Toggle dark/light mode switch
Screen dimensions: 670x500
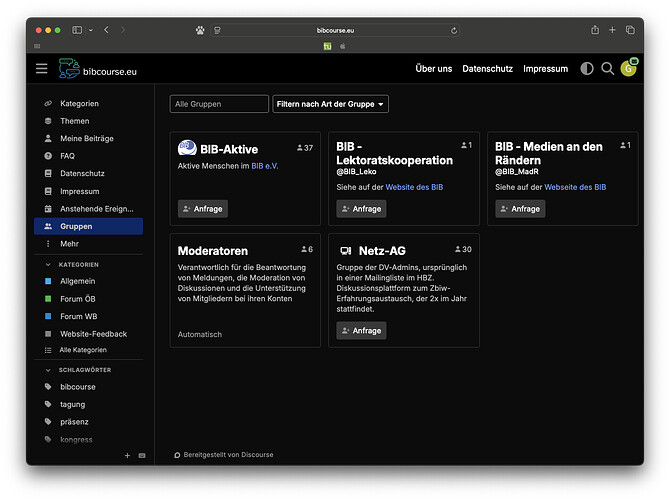586,69
